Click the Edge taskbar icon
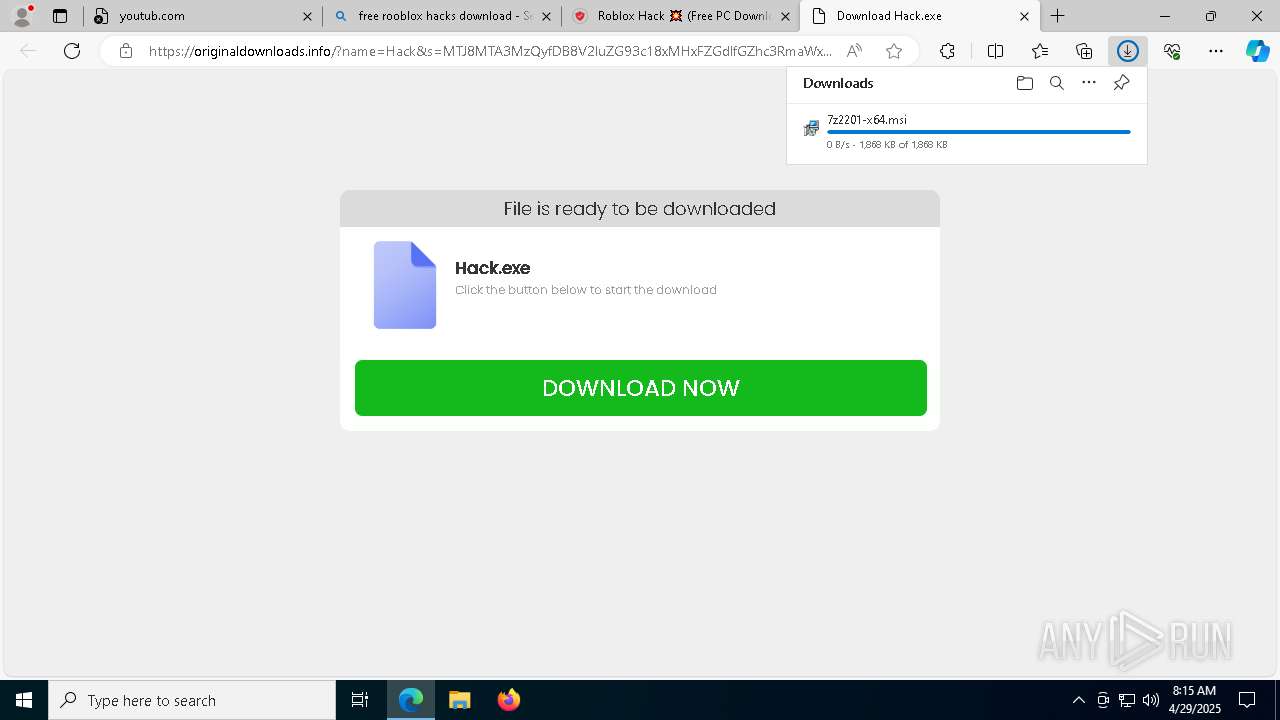The height and width of the screenshot is (720, 1280). point(411,700)
